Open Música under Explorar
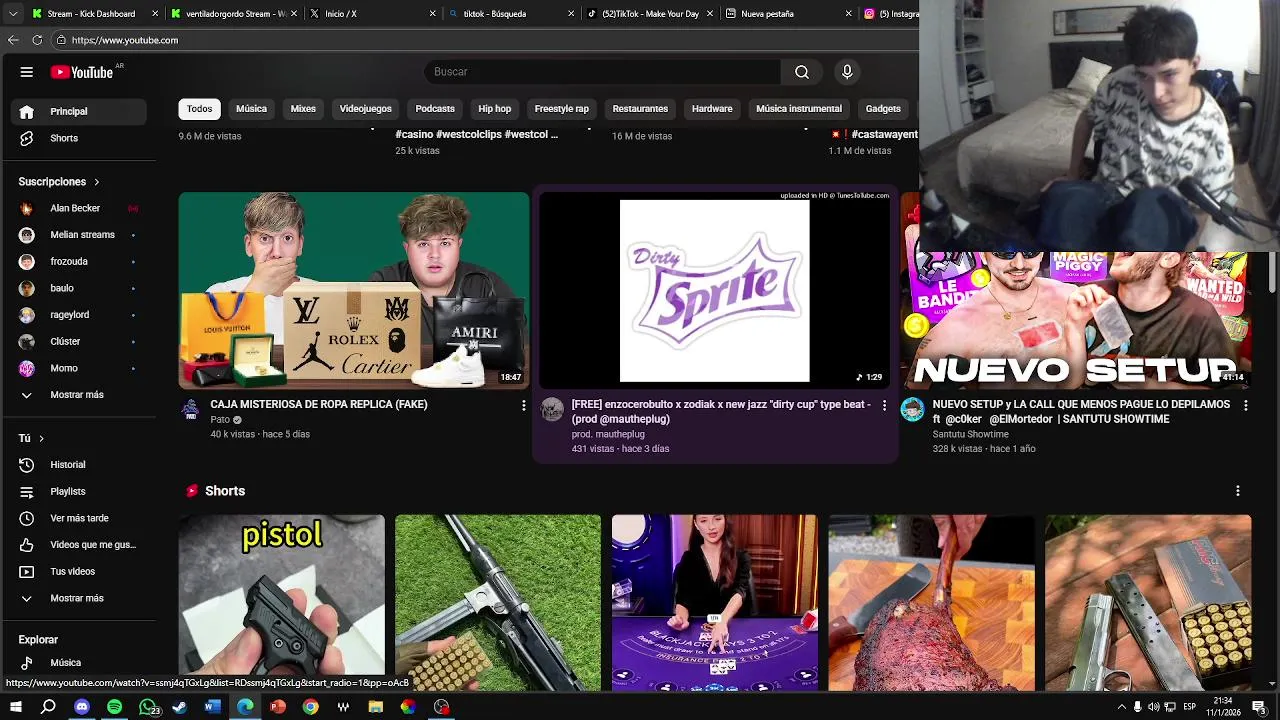Image resolution: width=1280 pixels, height=720 pixels. [x=78, y=663]
